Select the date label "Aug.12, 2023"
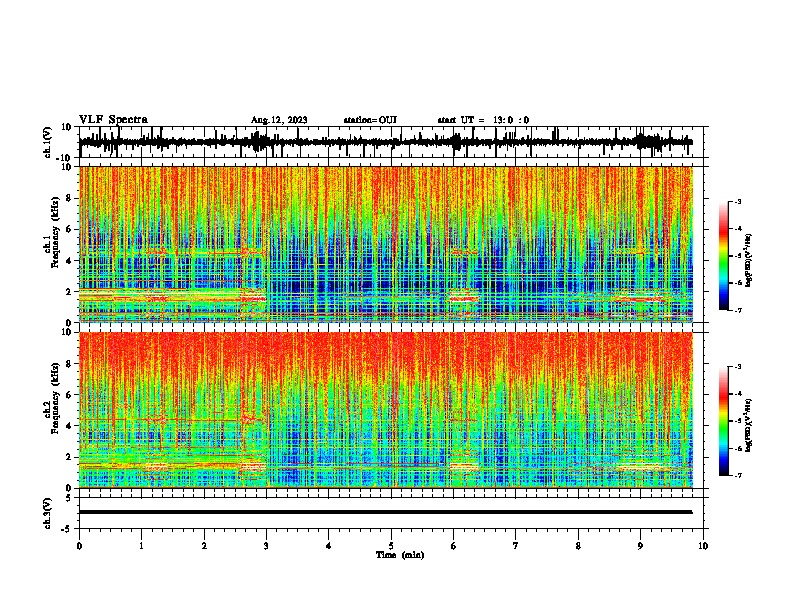The image size is (792, 612). pyautogui.click(x=279, y=120)
